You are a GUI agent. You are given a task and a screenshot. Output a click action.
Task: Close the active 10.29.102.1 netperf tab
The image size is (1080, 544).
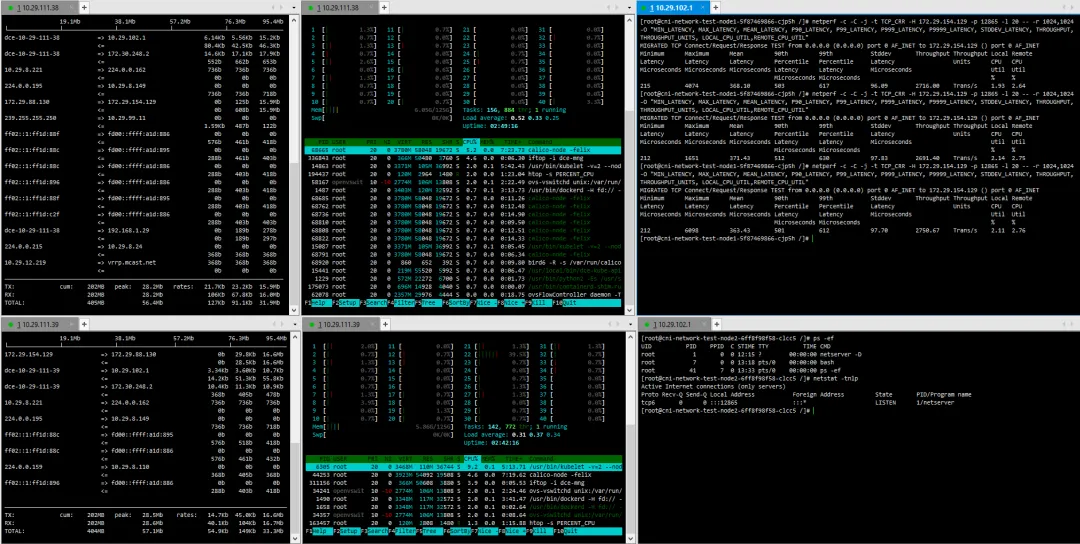[703, 7]
